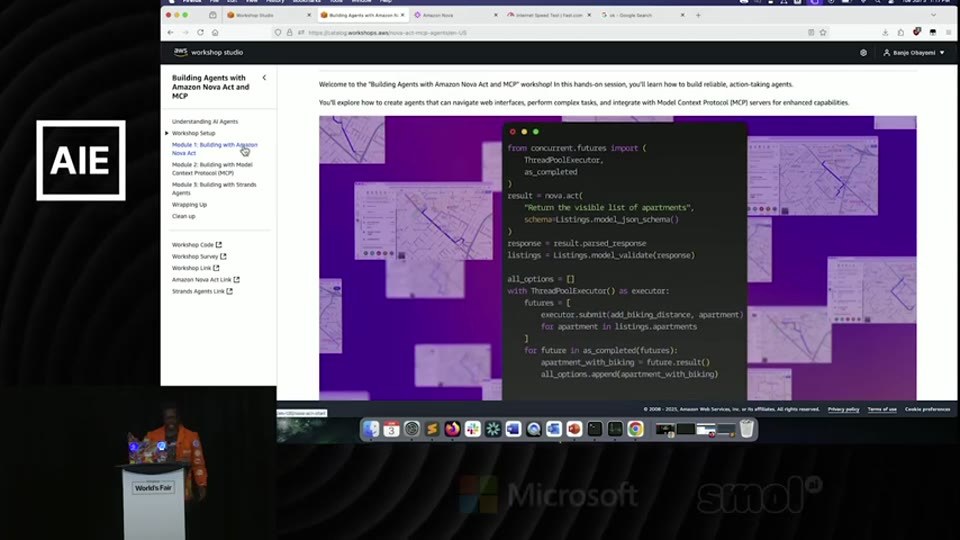Switch to the Amazon Nova tab
This screenshot has height=540, width=960.
click(x=454, y=15)
